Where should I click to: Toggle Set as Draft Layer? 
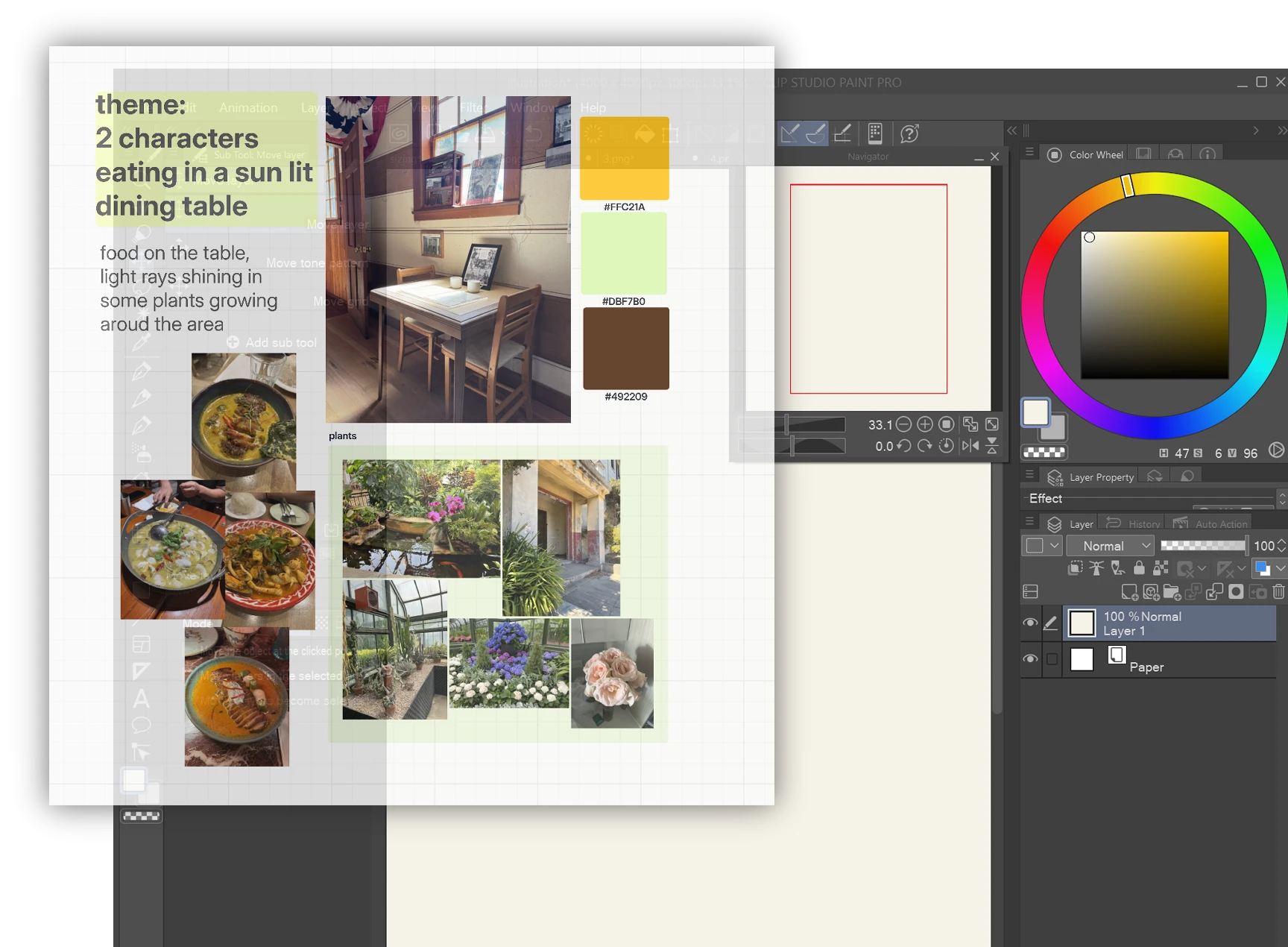pos(1118,568)
